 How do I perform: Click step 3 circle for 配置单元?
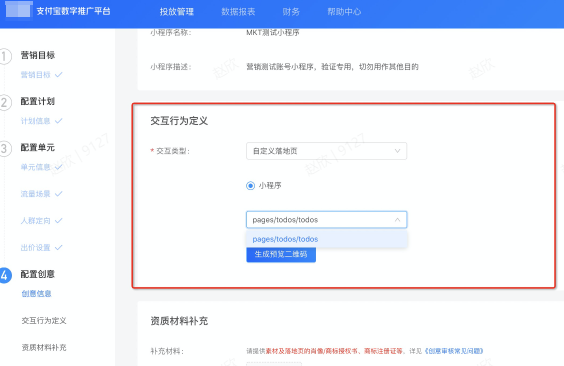4,148
